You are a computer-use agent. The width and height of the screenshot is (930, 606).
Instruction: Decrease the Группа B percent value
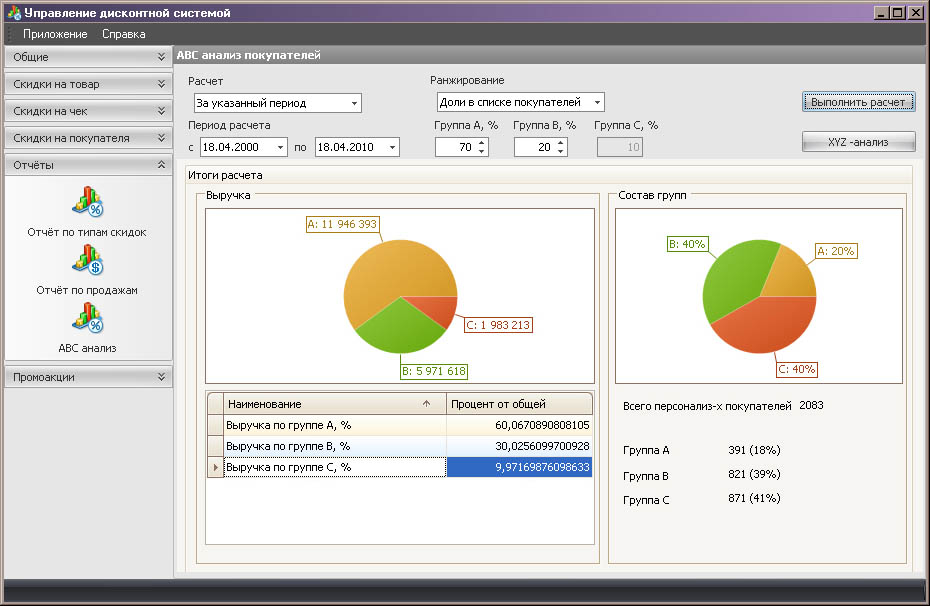(561, 152)
